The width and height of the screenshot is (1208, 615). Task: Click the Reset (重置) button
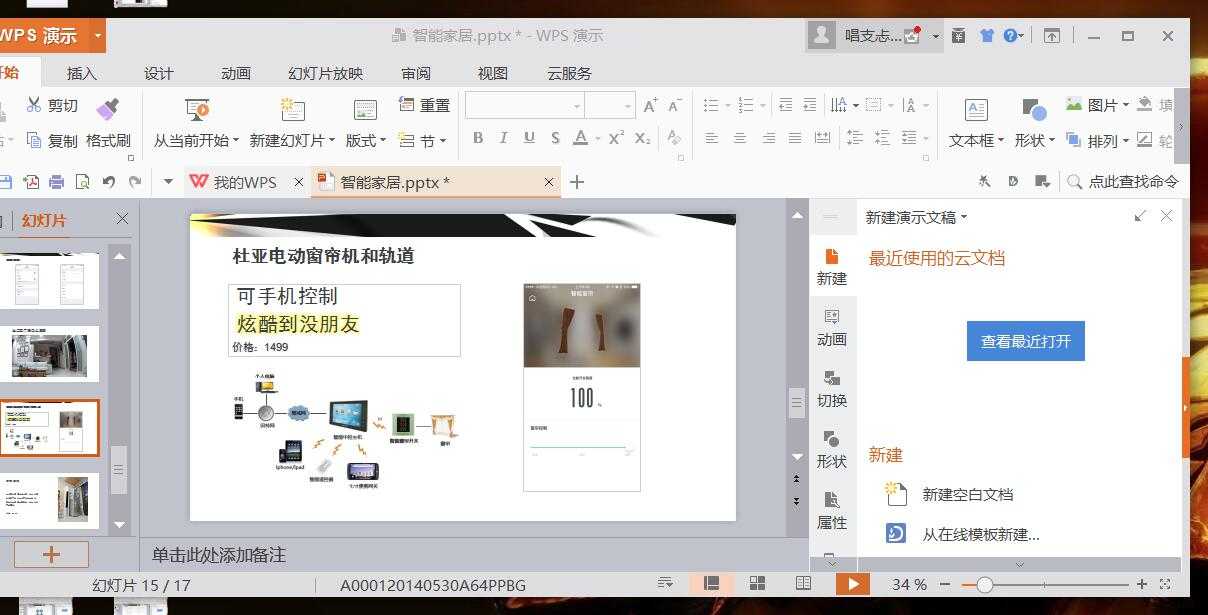tap(425, 105)
